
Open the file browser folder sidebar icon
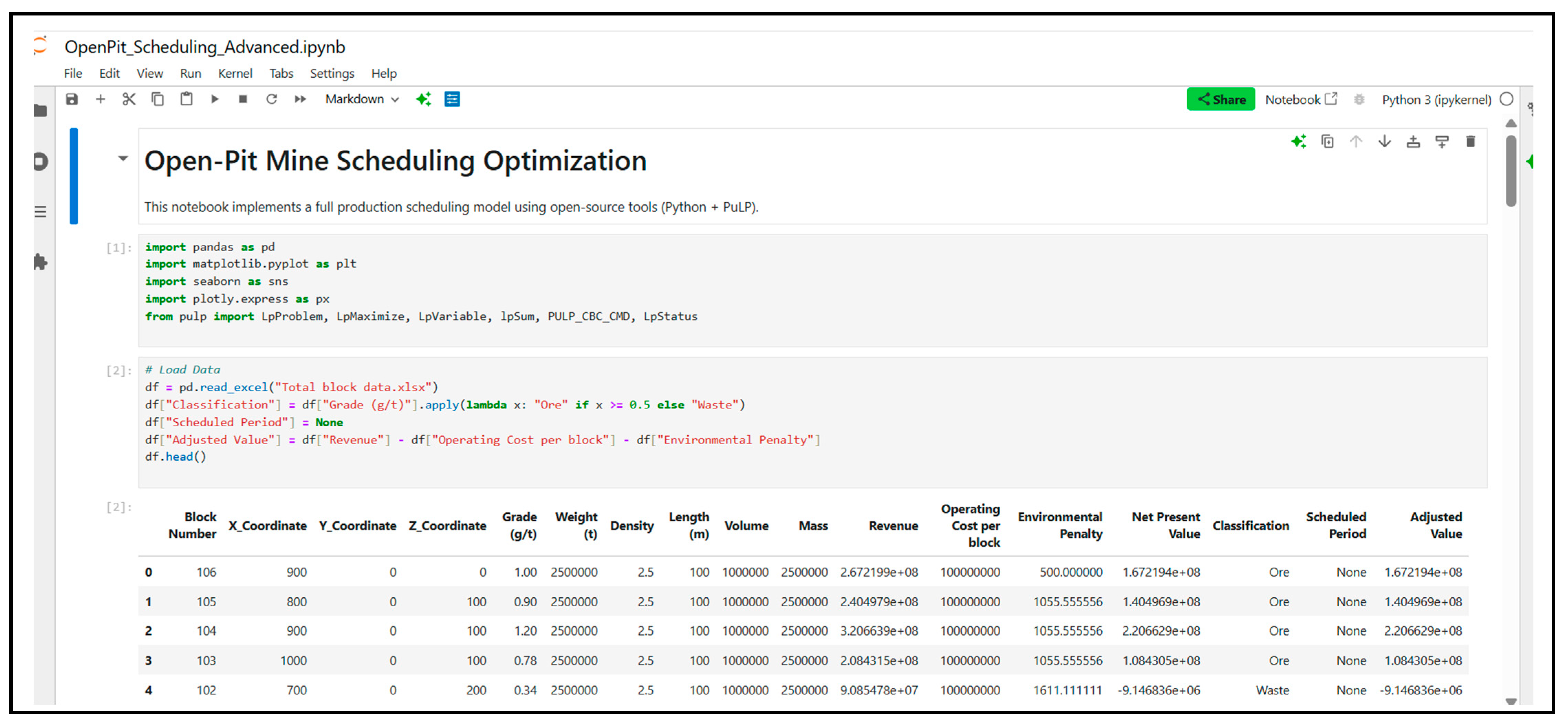click(40, 111)
